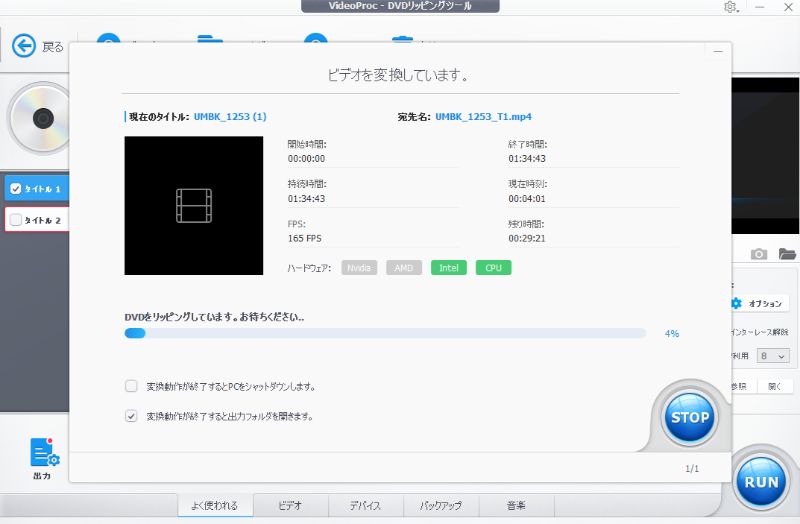Enable shutdown PC after conversion checkbox
This screenshot has width=800, height=524.
click(131, 386)
